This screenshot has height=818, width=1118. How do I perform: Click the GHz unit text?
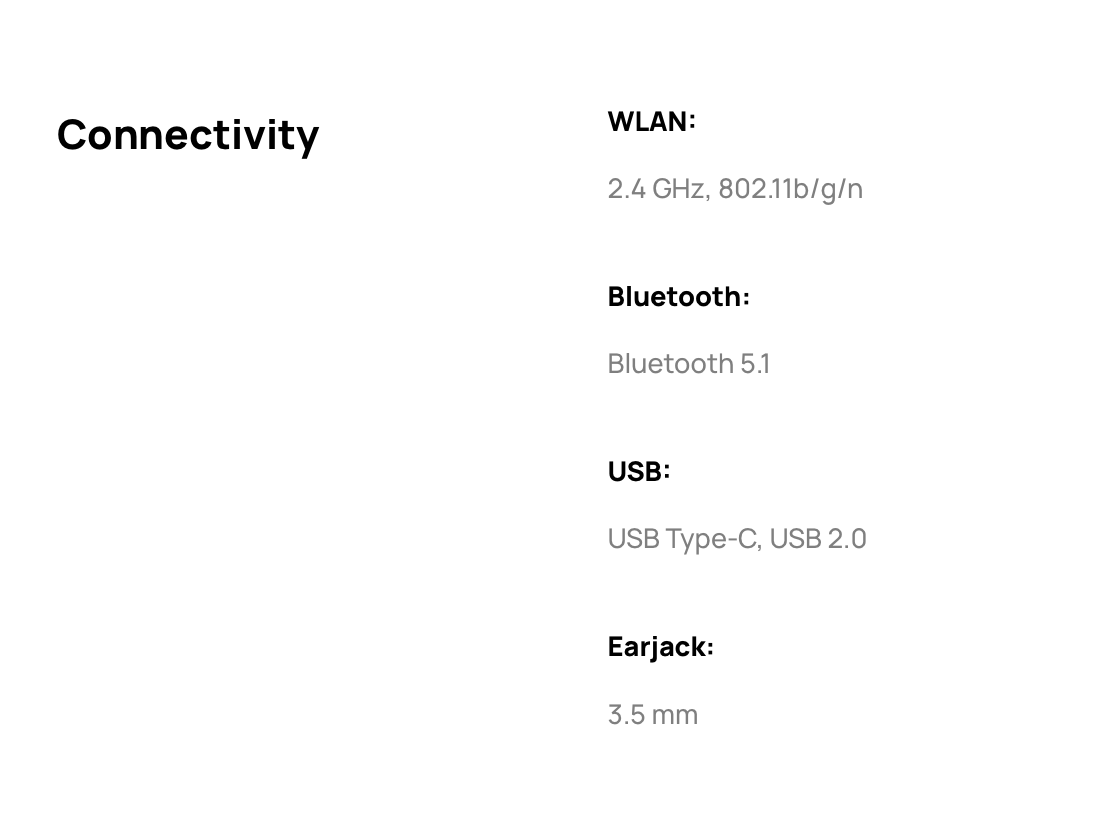(678, 188)
